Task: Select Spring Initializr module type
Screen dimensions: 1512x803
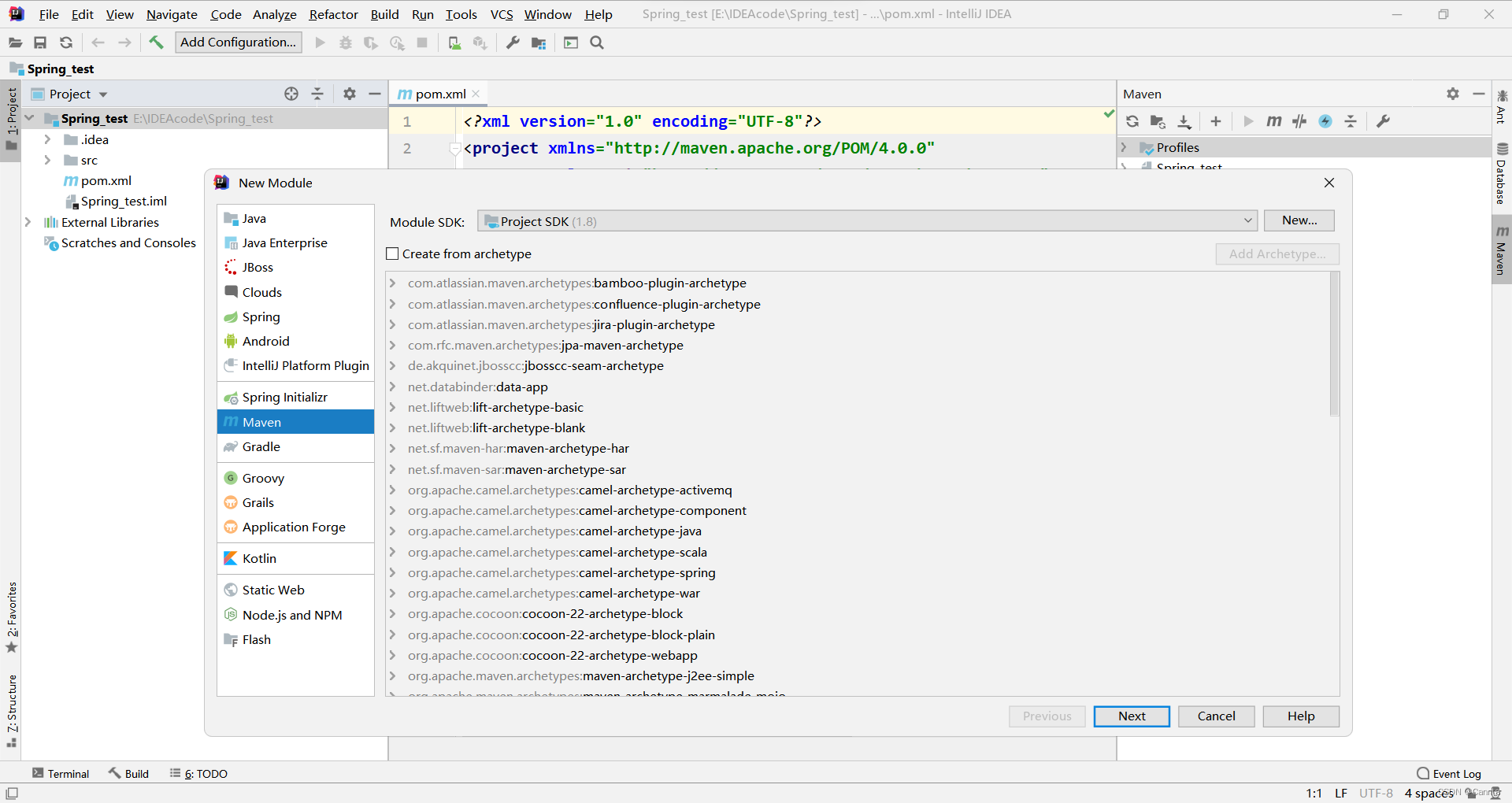Action: (295, 398)
